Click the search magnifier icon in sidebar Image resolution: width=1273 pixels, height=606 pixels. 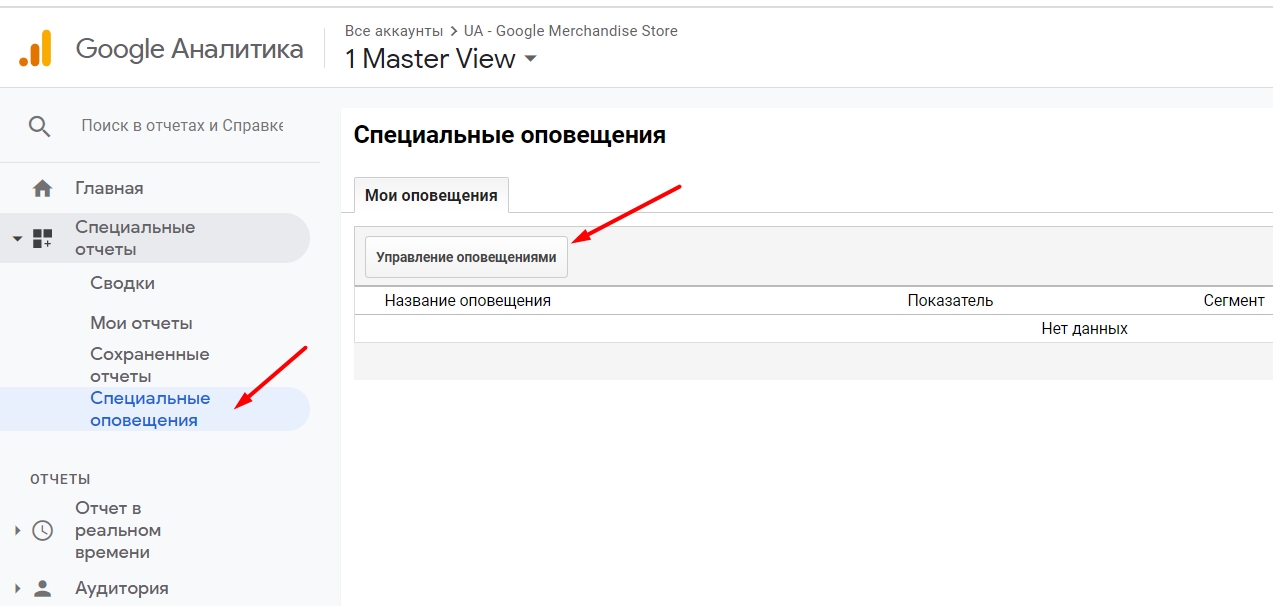(x=39, y=126)
